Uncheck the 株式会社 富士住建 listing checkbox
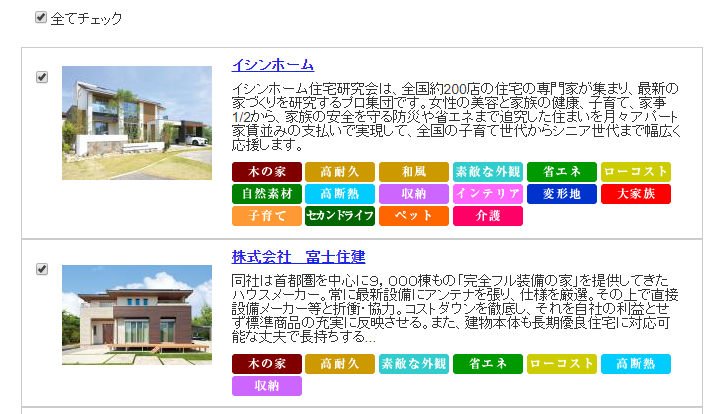 pos(42,269)
